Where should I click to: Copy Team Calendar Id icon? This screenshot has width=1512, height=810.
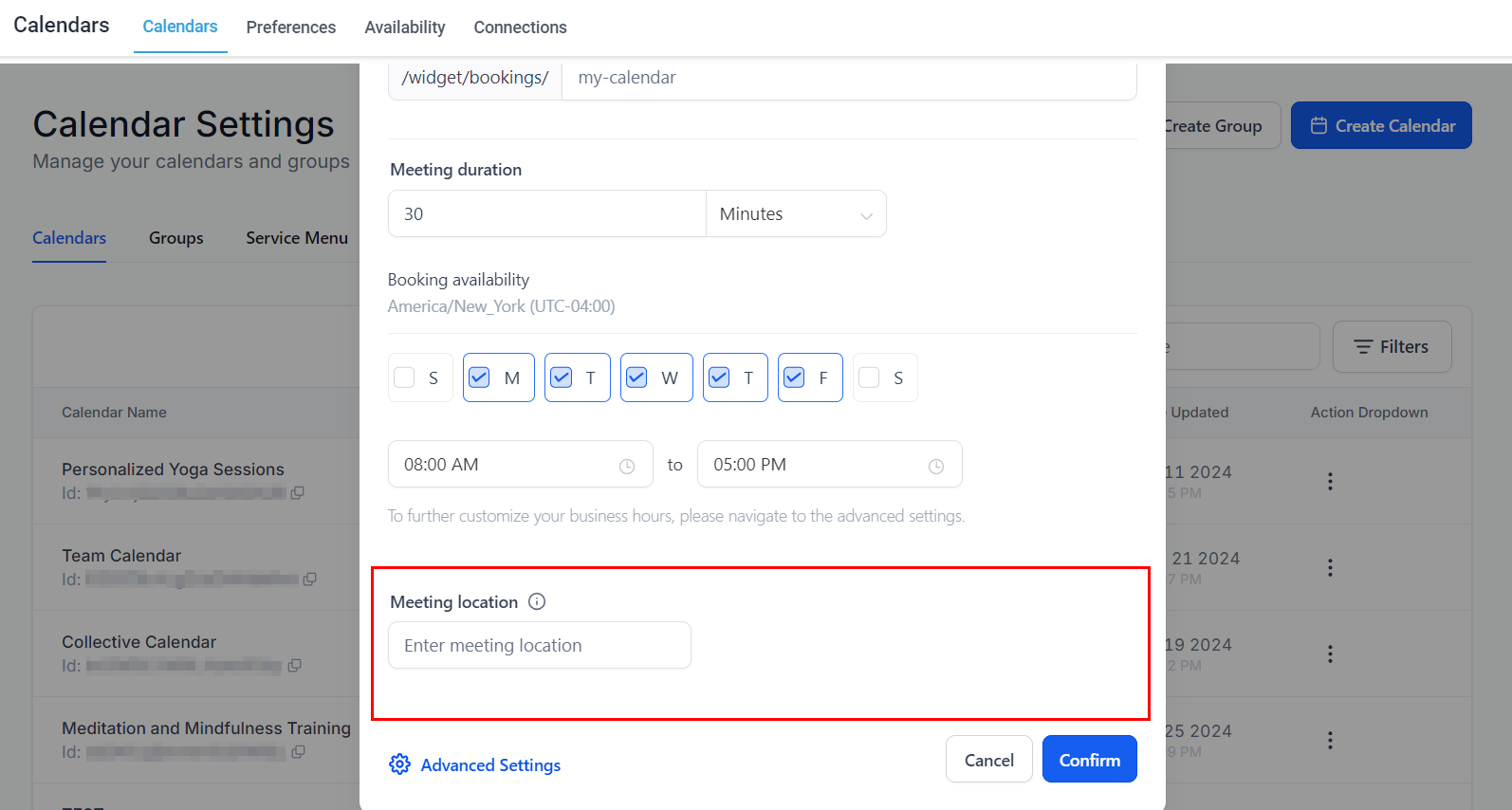pyautogui.click(x=309, y=580)
